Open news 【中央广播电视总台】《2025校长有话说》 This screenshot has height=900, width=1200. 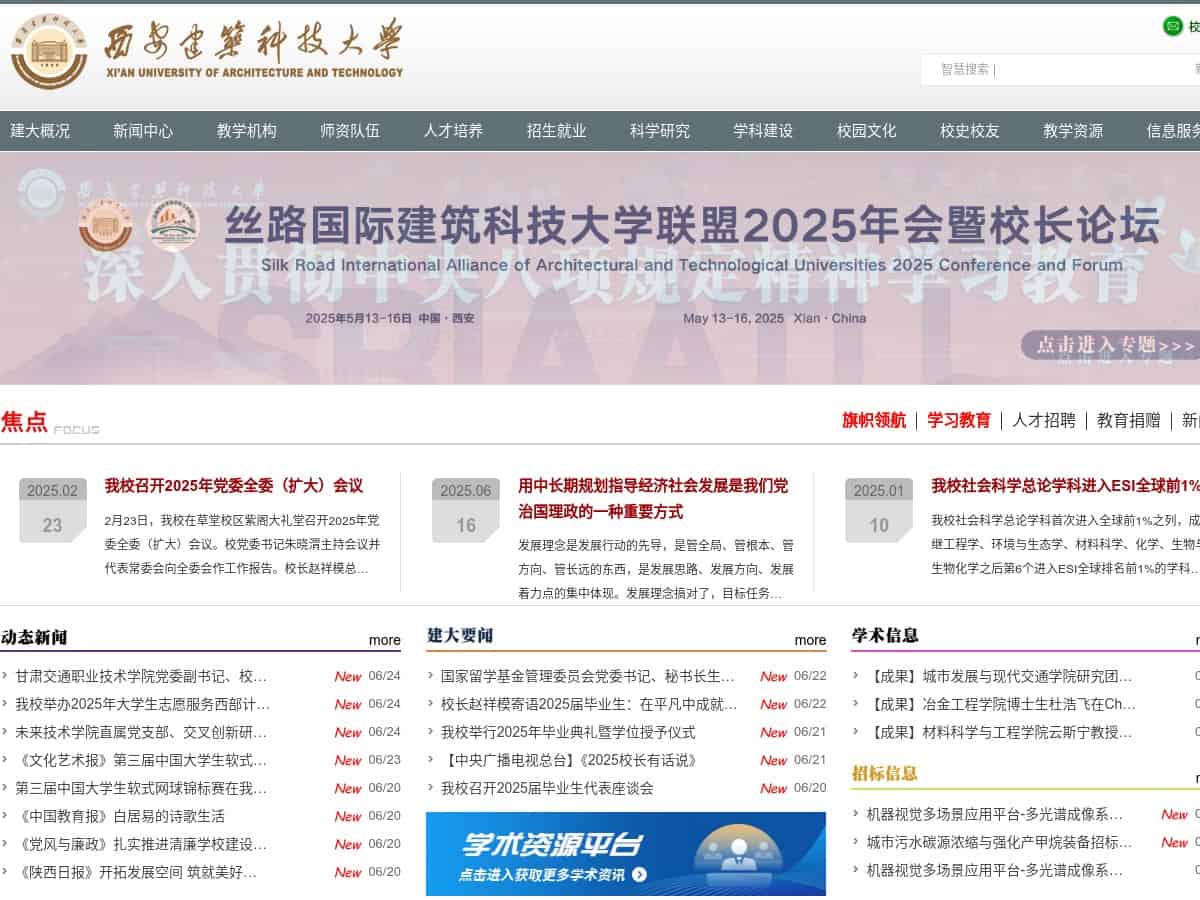coord(568,760)
